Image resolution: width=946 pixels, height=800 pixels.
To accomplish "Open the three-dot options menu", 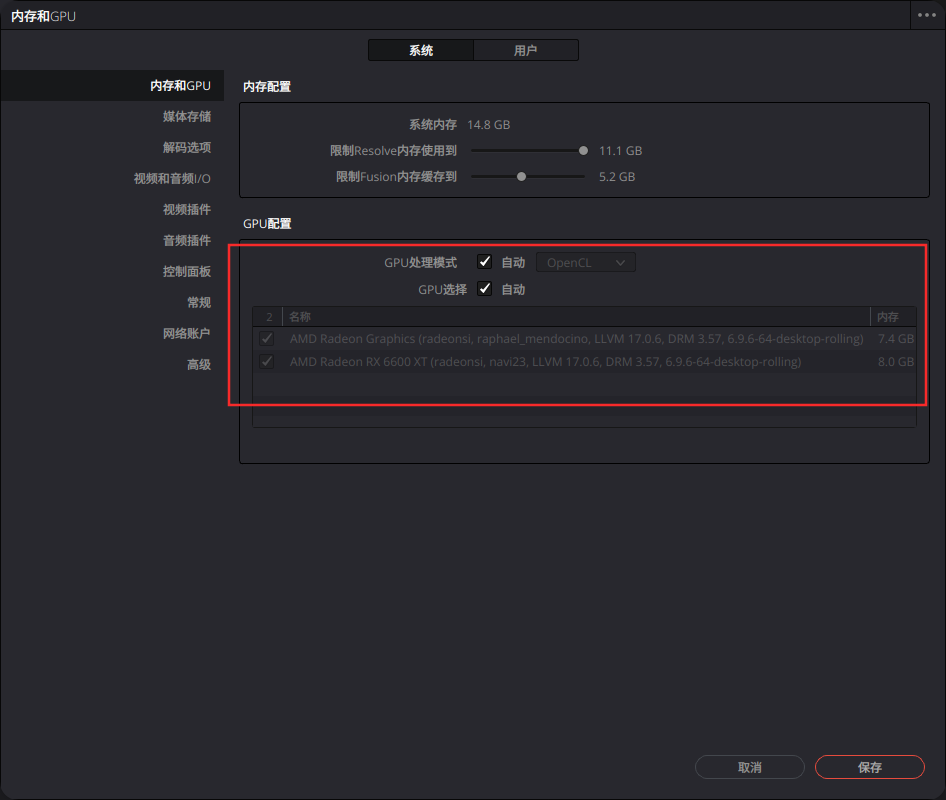I will click(x=927, y=15).
